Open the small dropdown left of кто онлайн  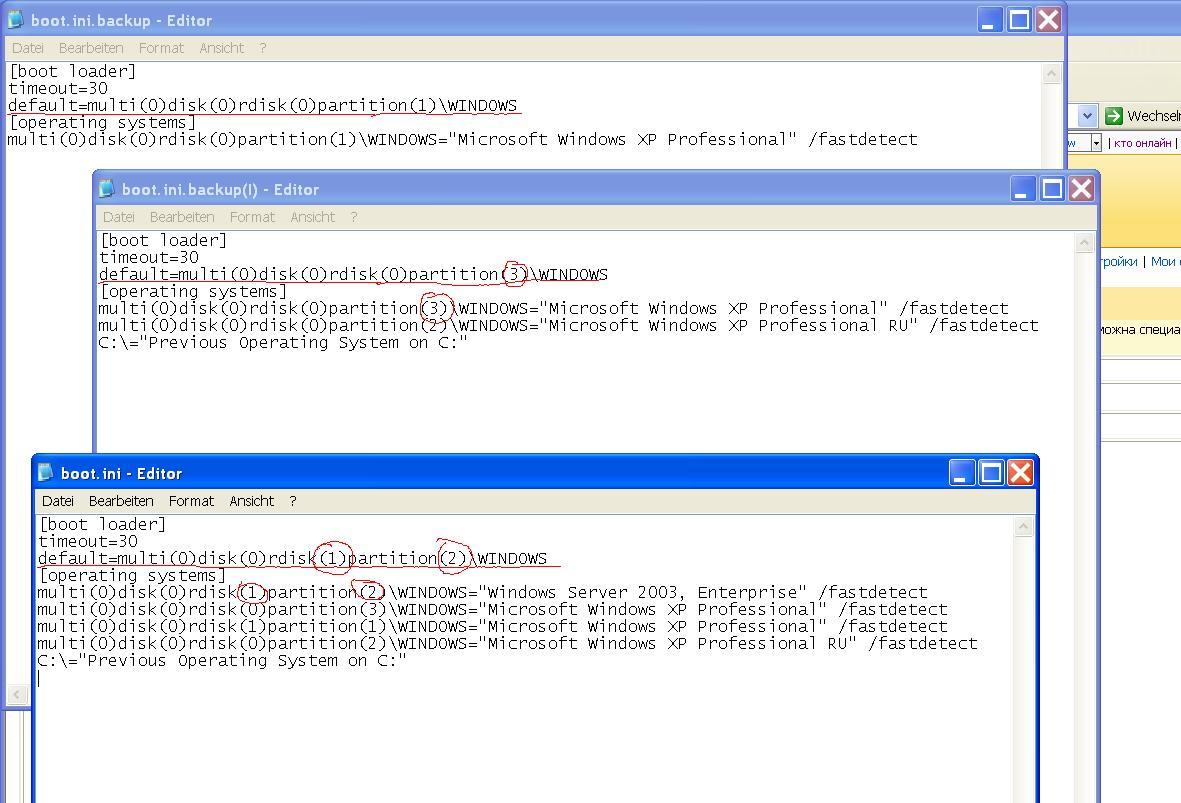pyautogui.click(x=1097, y=142)
